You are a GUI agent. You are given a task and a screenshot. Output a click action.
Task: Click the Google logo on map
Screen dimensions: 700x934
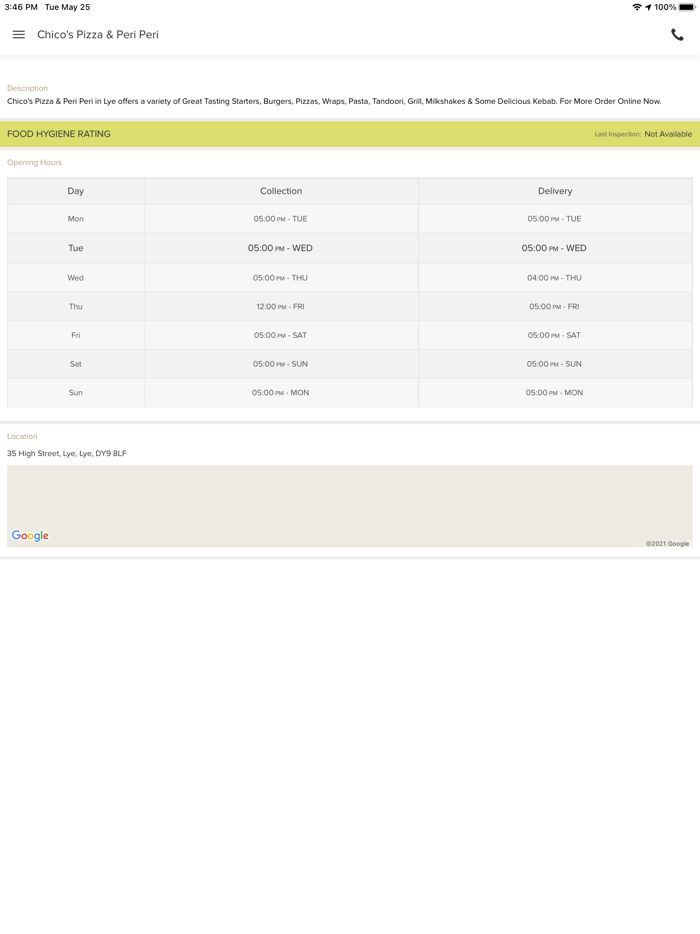click(x=30, y=536)
